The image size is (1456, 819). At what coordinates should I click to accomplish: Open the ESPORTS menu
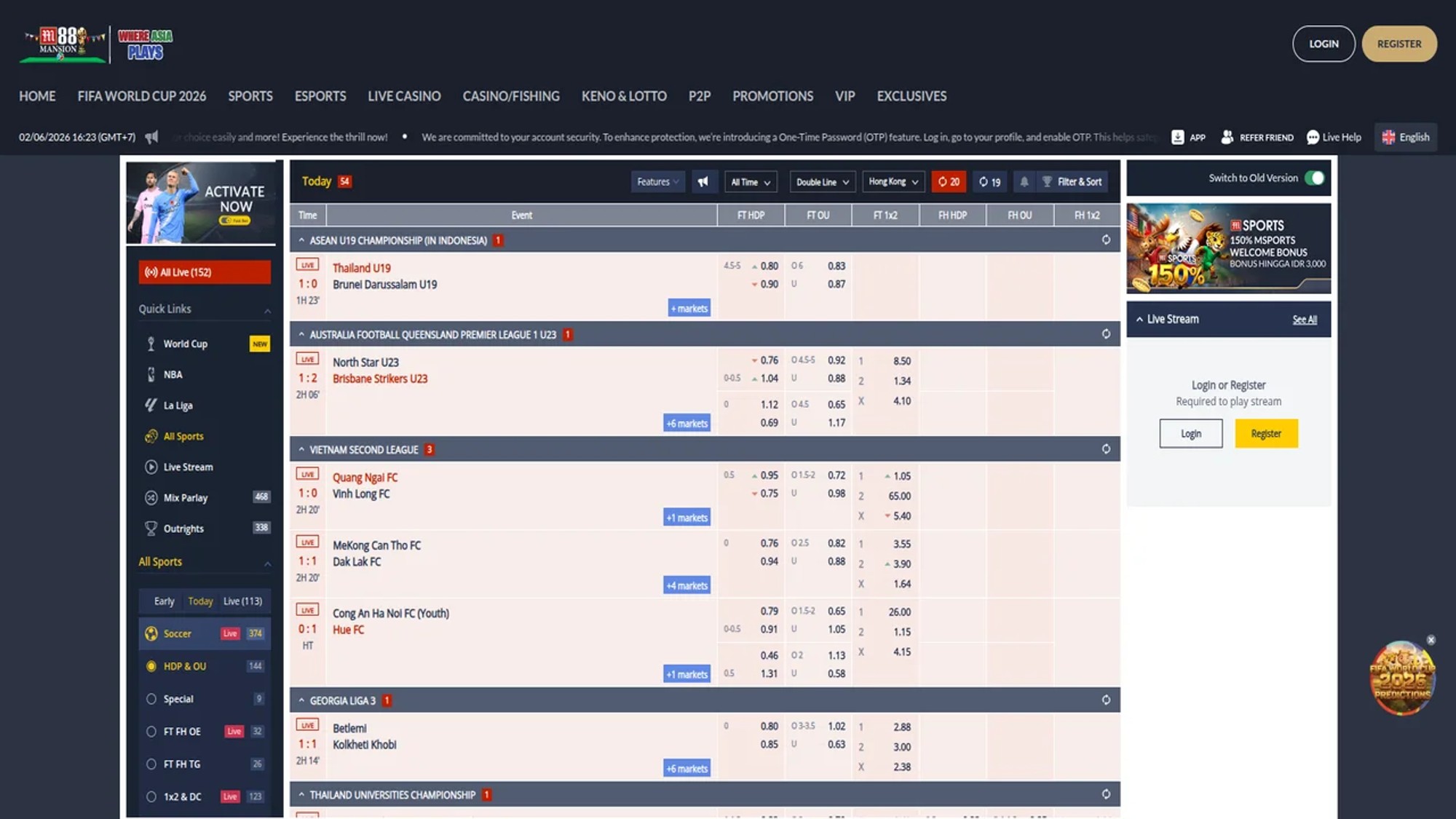coord(320,96)
